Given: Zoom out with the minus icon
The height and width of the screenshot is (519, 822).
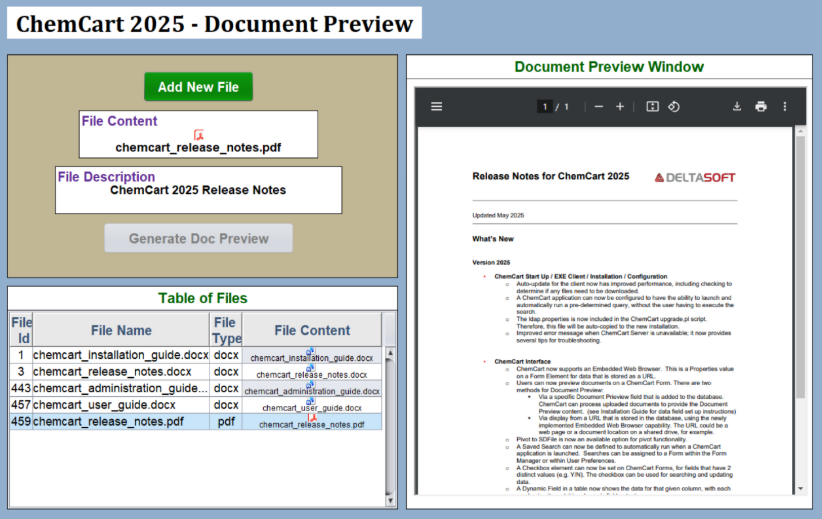Looking at the screenshot, I should pos(599,107).
